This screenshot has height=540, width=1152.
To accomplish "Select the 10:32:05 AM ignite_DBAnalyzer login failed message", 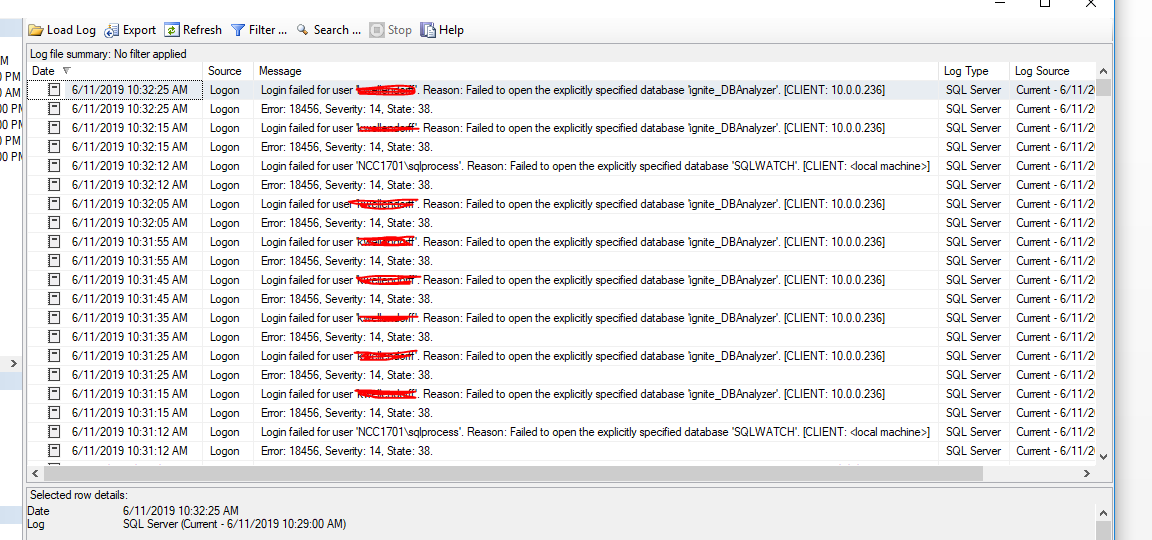I will pyautogui.click(x=572, y=204).
